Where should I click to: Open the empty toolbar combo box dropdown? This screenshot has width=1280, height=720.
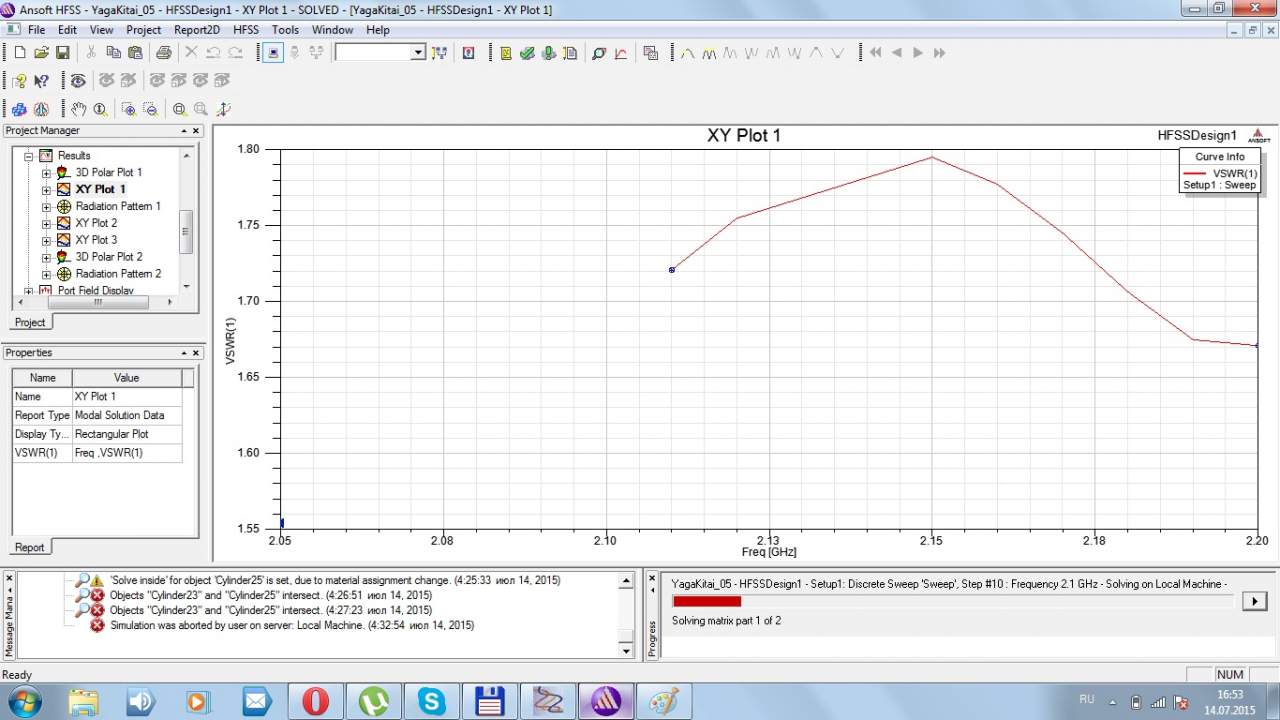pos(418,53)
